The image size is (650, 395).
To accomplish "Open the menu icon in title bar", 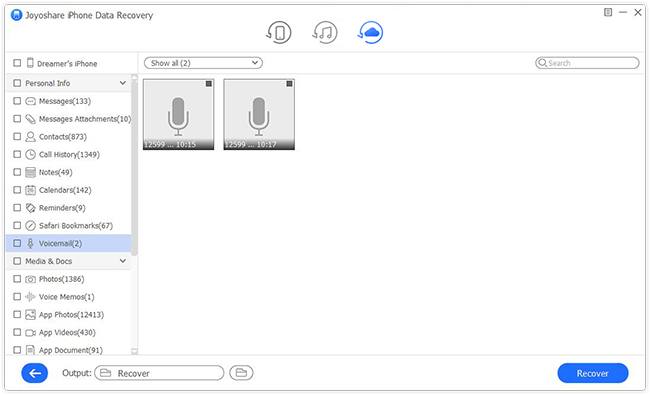I will coord(608,12).
